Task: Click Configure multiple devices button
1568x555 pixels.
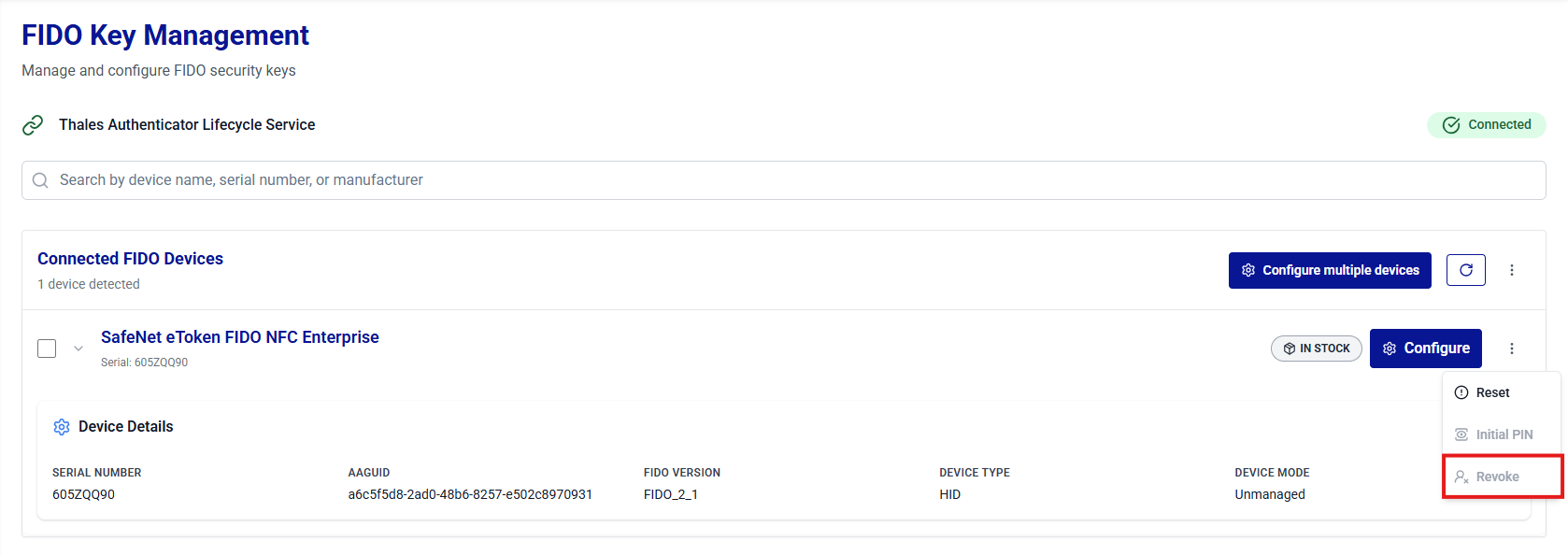Action: click(x=1330, y=270)
